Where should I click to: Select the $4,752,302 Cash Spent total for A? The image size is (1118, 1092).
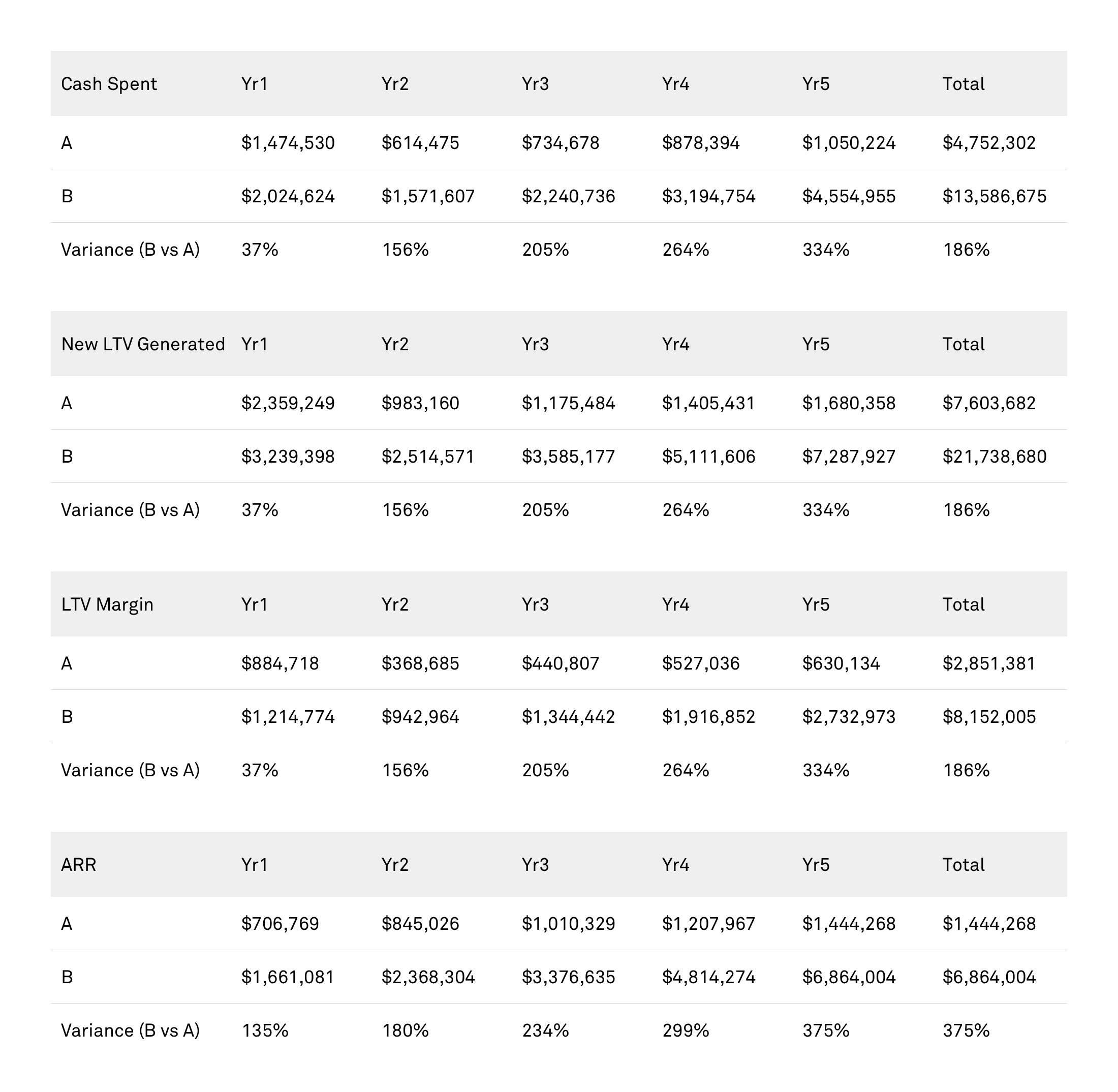tap(989, 143)
